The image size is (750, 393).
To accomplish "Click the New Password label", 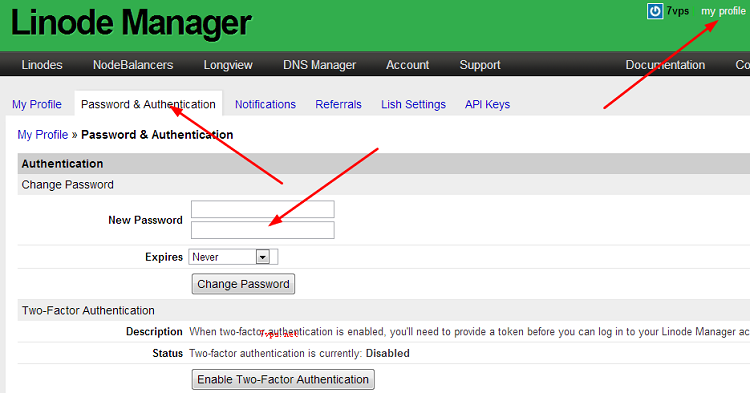I will coord(145,220).
